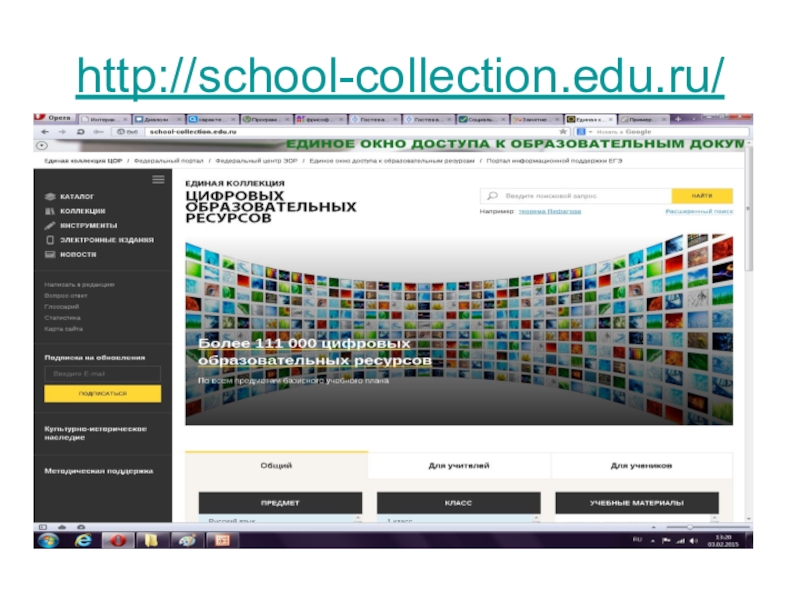Bookmark page with the star icon
The height and width of the screenshot is (600, 800).
tap(563, 132)
